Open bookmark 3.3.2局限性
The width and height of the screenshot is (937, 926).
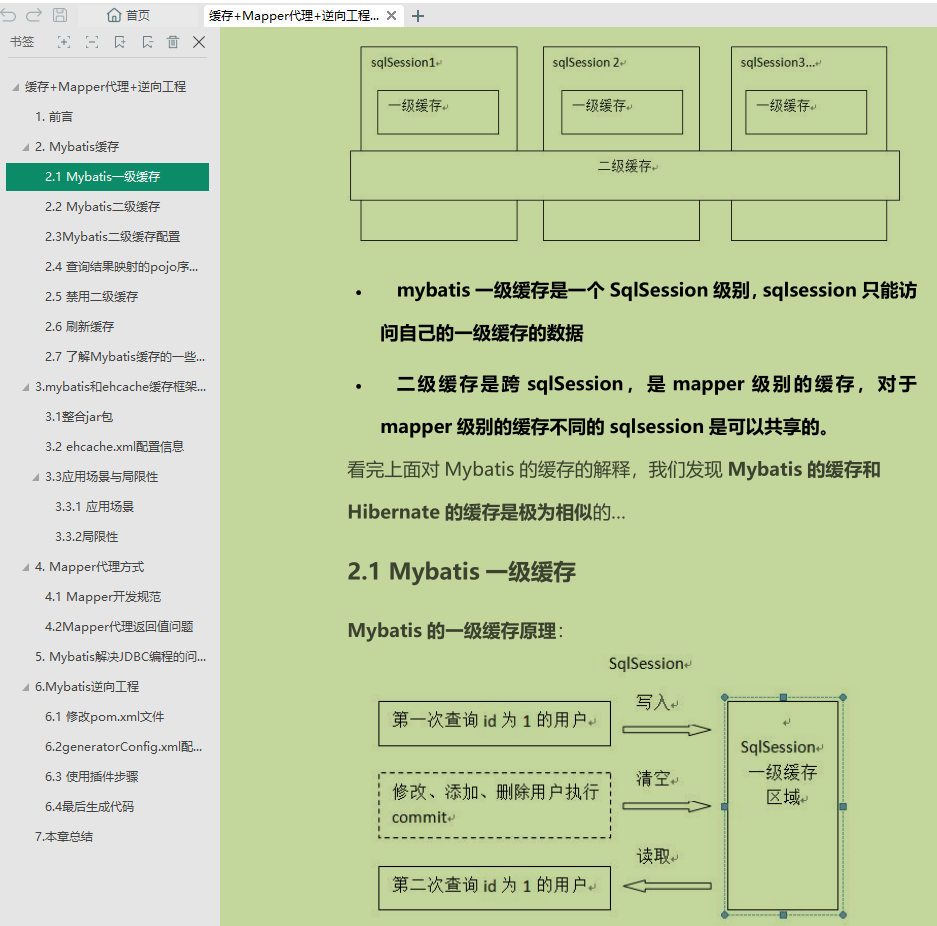coord(87,536)
